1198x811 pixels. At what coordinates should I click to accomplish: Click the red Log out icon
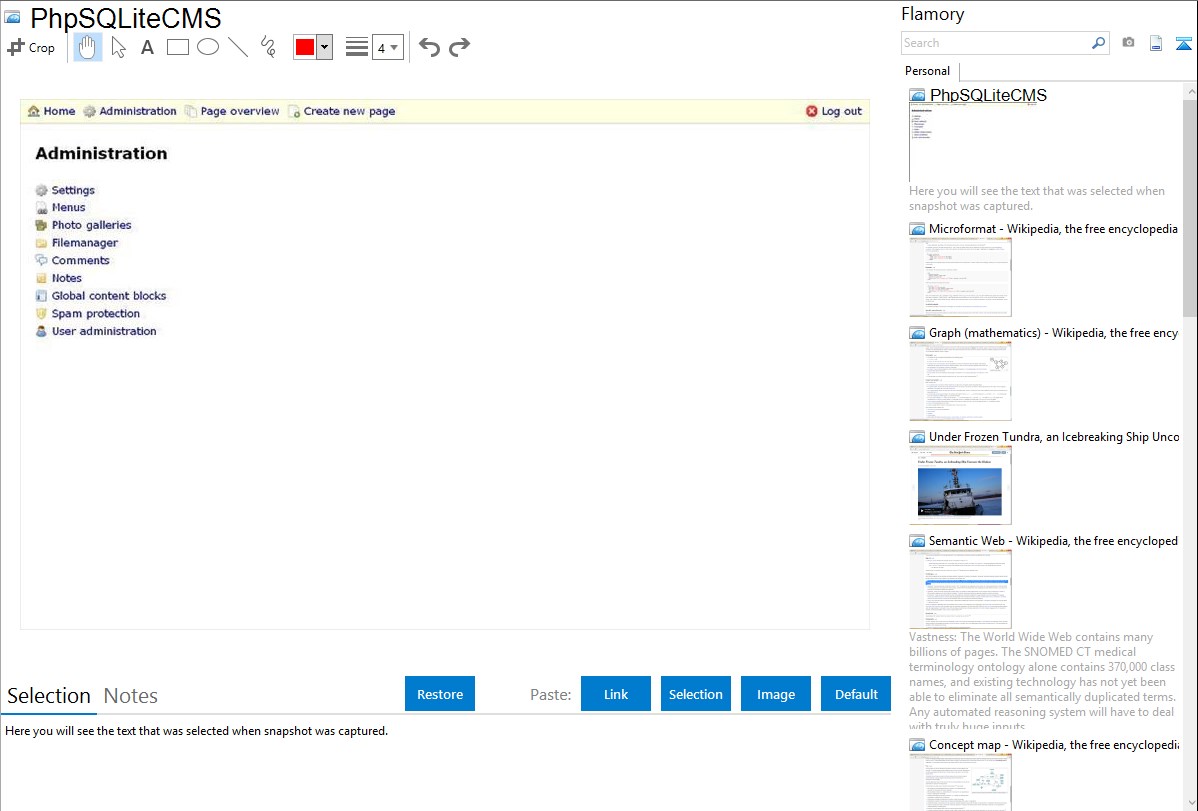click(x=811, y=111)
